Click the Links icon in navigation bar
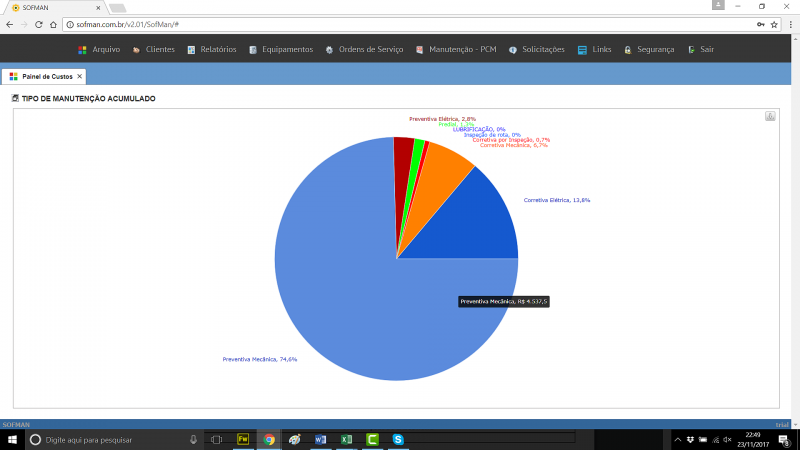800x450 pixels. [x=582, y=49]
